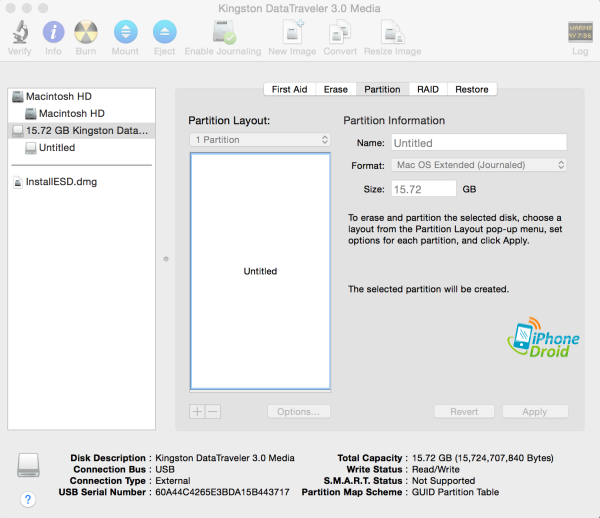Viewport: 600px width, 518px height.
Task: Click the Kingston drive icon at bottom
Action: [x=28, y=465]
